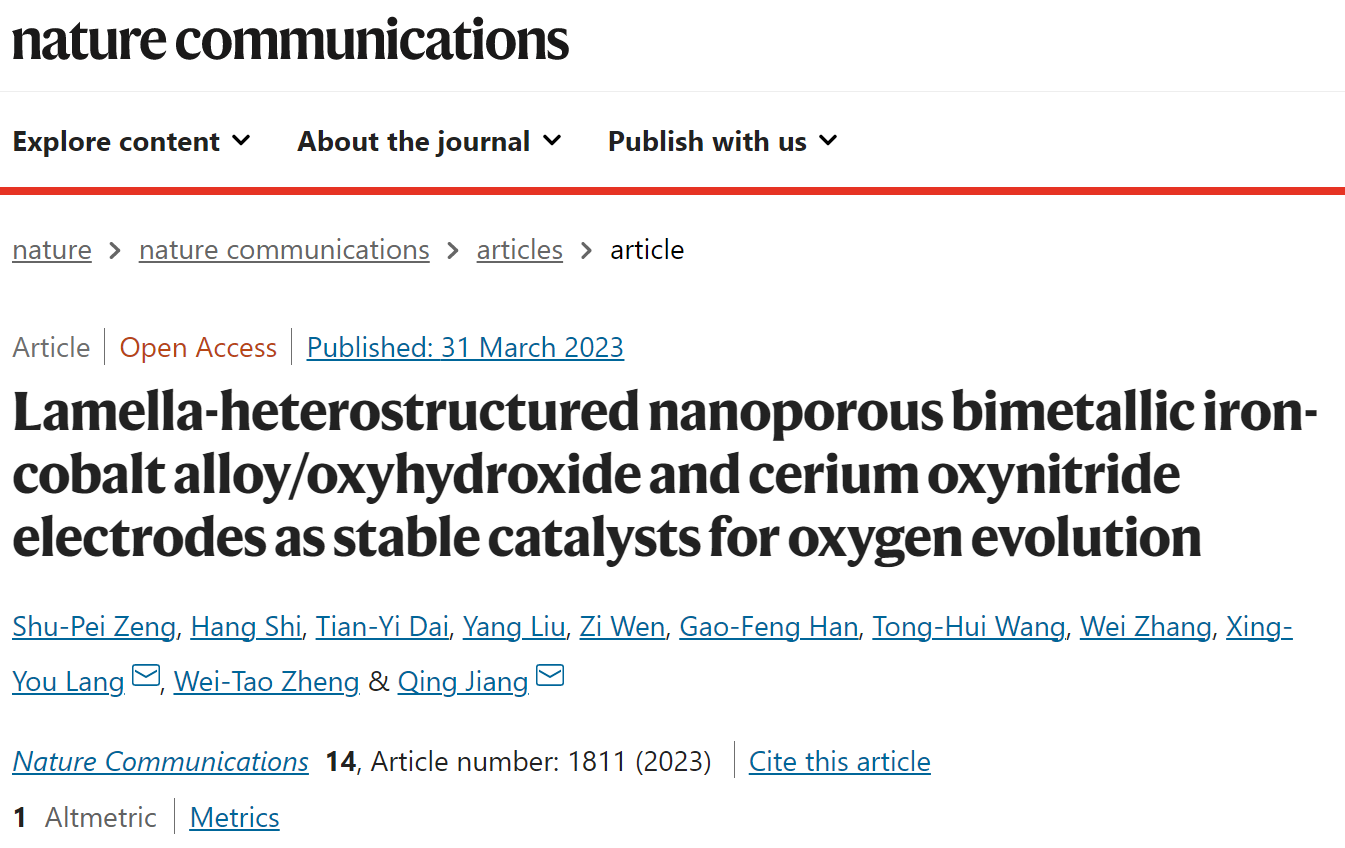The width and height of the screenshot is (1345, 848).
Task: Navigate to the articles breadcrumb
Action: [520, 250]
